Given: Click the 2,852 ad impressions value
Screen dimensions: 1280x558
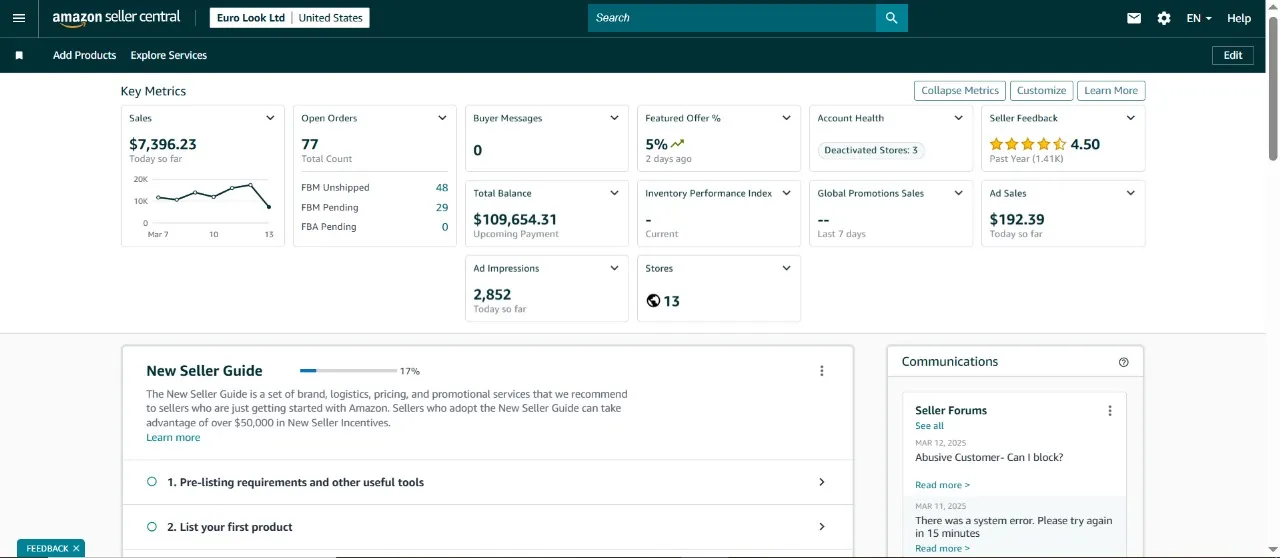Looking at the screenshot, I should [492, 294].
